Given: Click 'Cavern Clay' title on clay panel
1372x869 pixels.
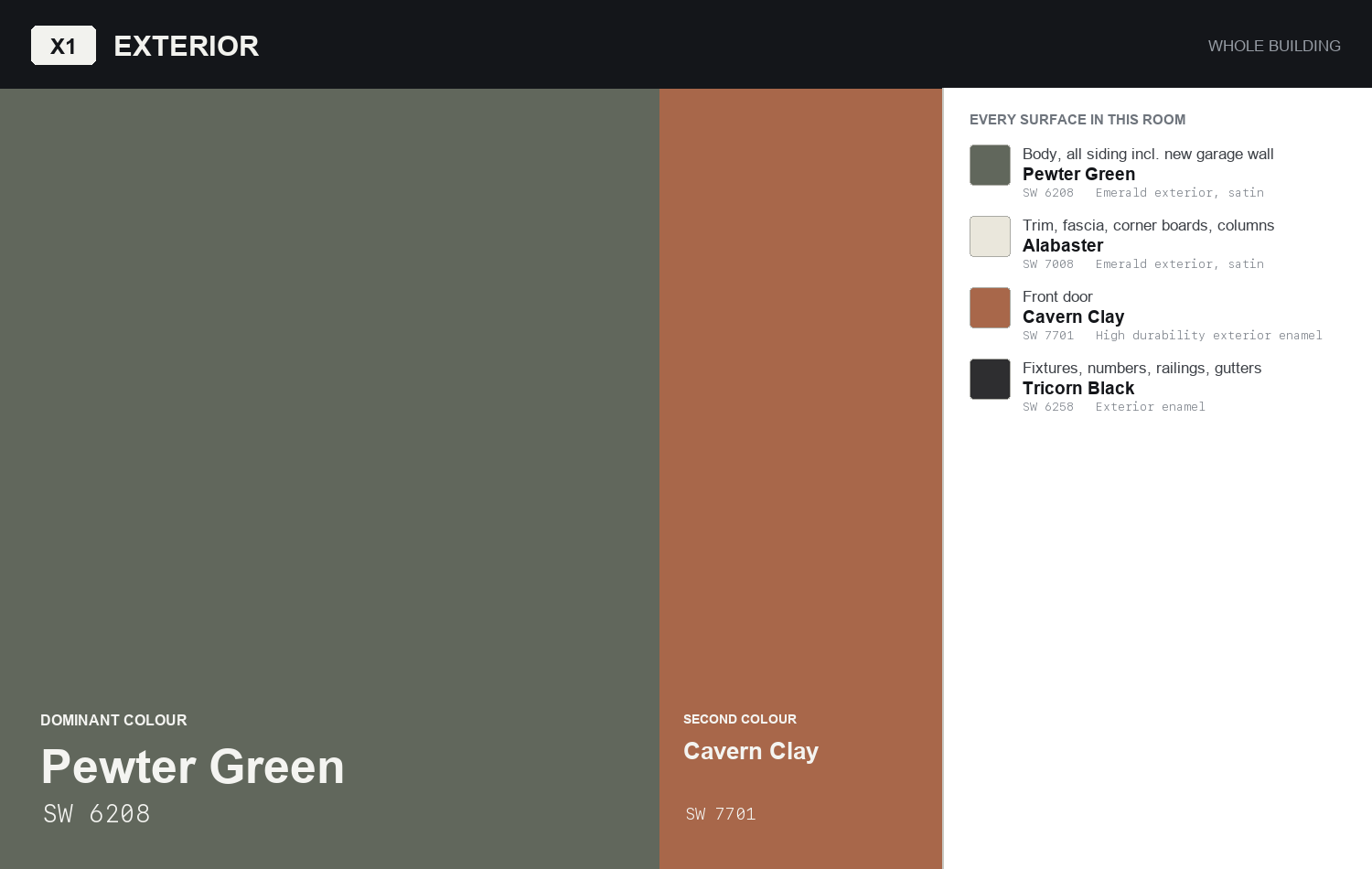Looking at the screenshot, I should pyautogui.click(x=751, y=751).
